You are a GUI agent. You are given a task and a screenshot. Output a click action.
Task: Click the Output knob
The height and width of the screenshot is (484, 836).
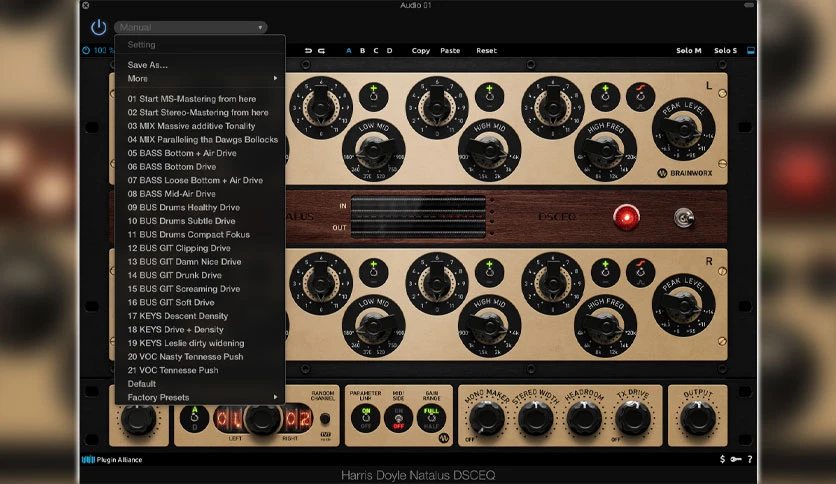tap(697, 418)
